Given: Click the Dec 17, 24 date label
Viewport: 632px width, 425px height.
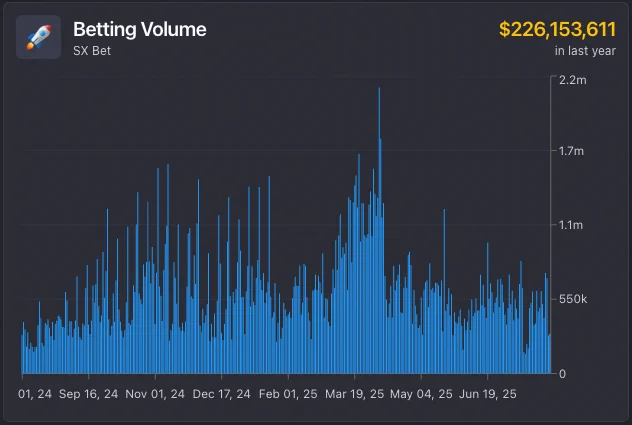Looking at the screenshot, I should (x=221, y=394).
